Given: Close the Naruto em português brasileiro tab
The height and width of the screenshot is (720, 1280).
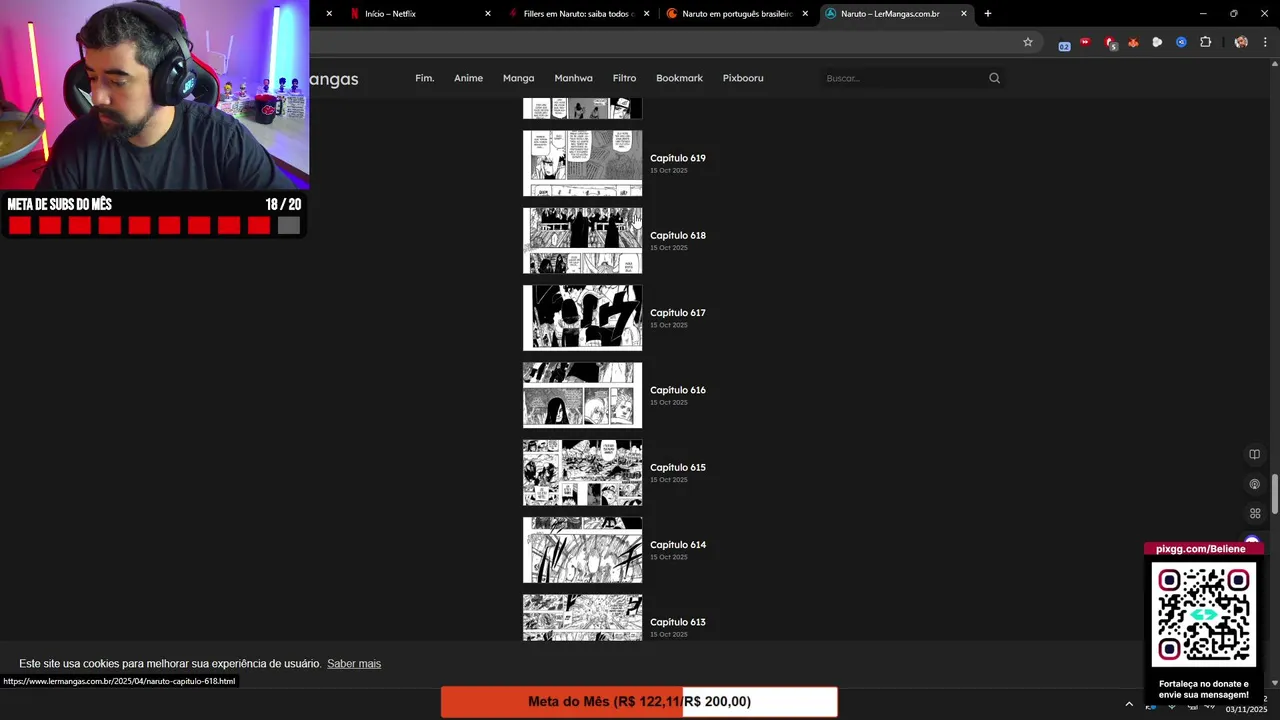Looking at the screenshot, I should [805, 14].
